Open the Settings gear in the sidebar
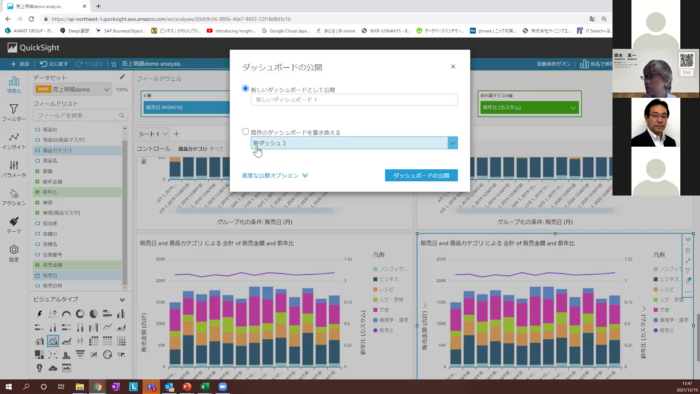Image resolution: width=700 pixels, height=394 pixels. pyautogui.click(x=14, y=253)
